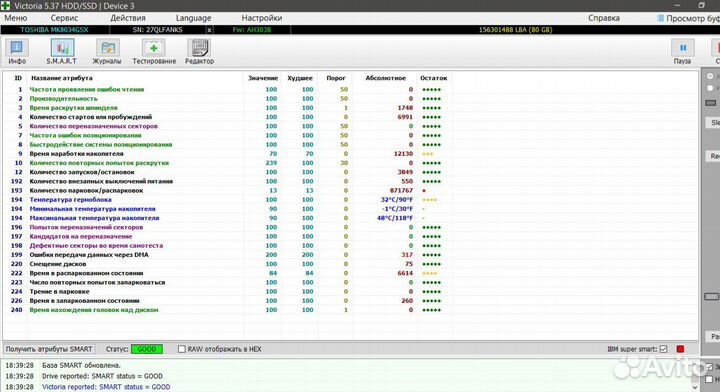
Task: Click the red indicator next to IBM super smart
Action: (x=681, y=349)
